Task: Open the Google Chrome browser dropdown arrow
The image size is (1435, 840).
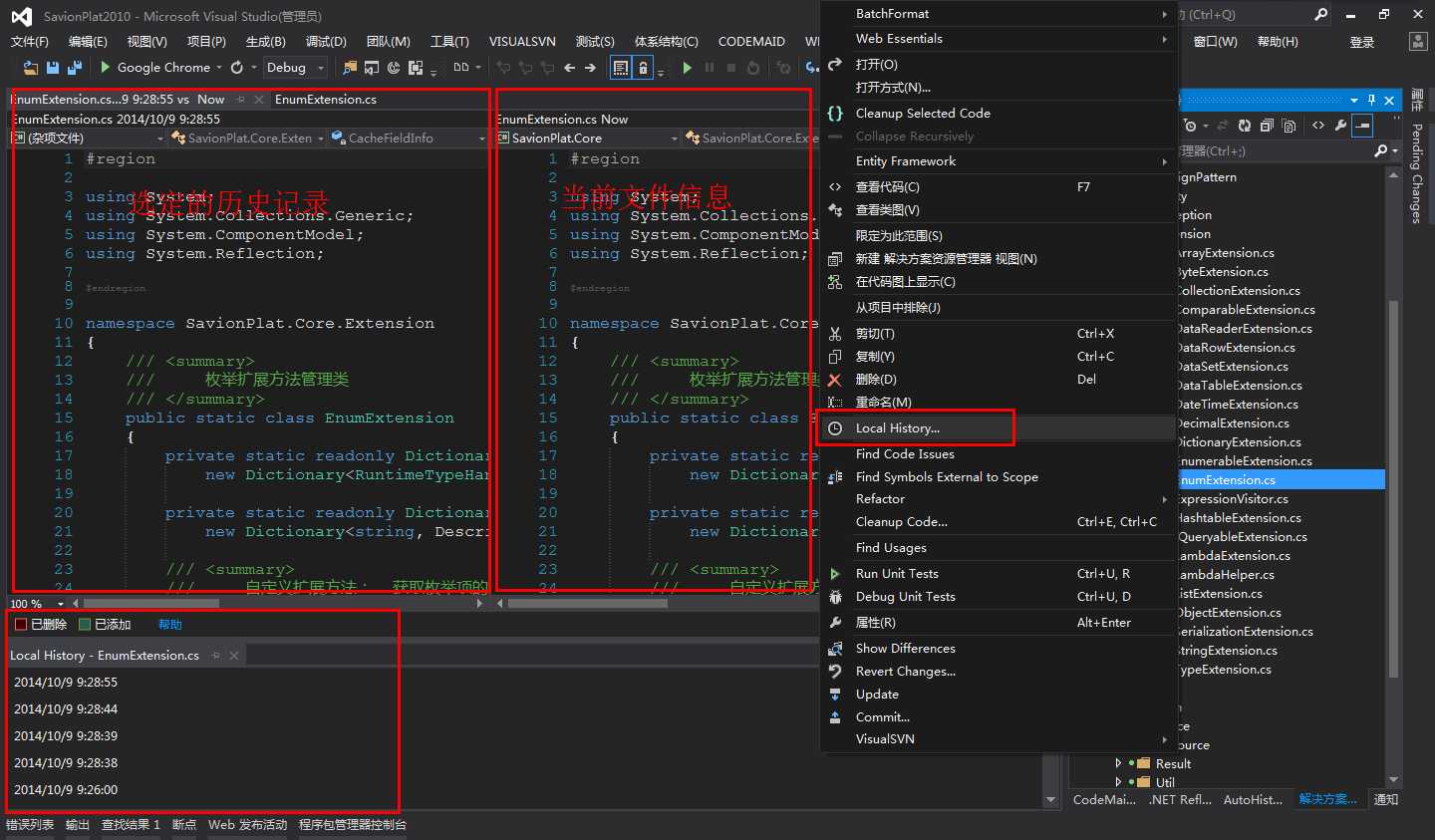Action: (x=219, y=68)
